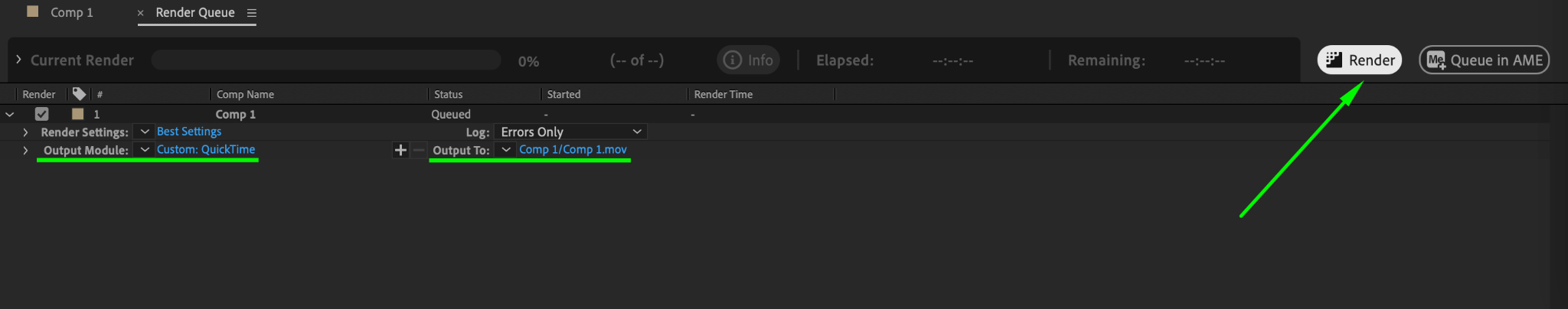Expand the Output Module details

[25, 150]
